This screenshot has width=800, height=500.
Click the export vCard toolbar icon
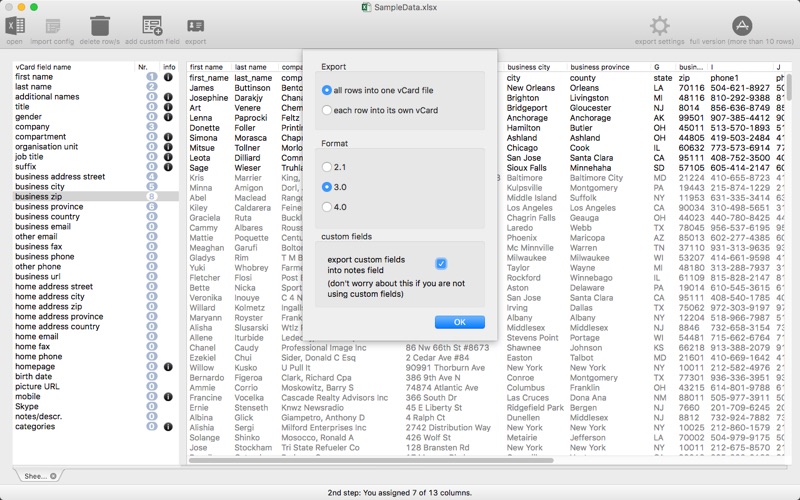196,26
